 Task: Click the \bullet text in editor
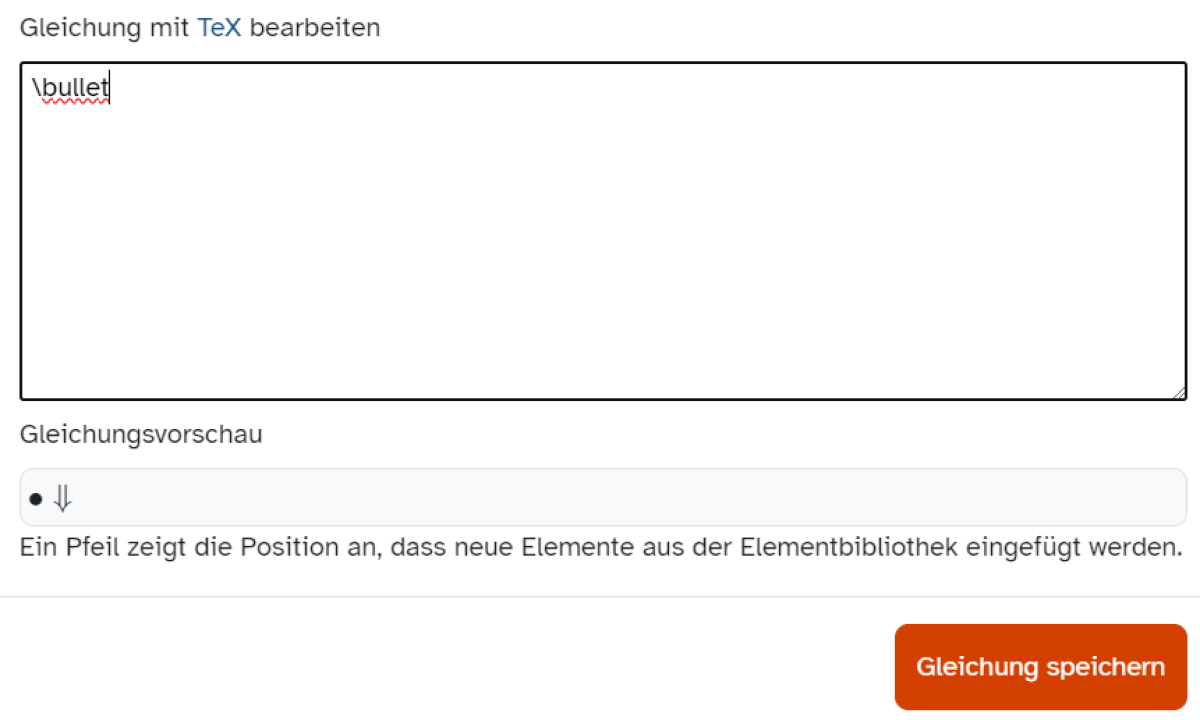click(71, 89)
